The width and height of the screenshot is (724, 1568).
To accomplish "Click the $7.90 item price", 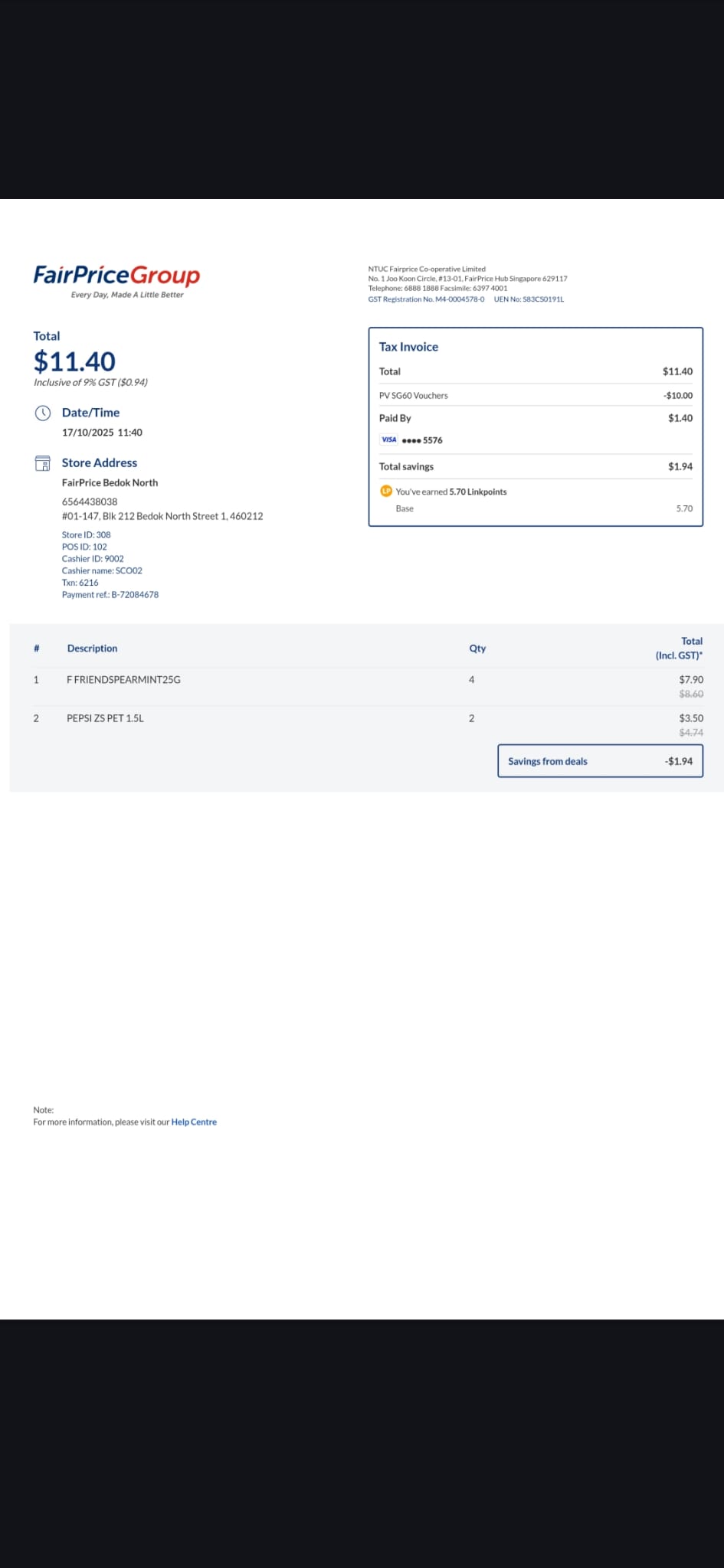I will pyautogui.click(x=691, y=679).
